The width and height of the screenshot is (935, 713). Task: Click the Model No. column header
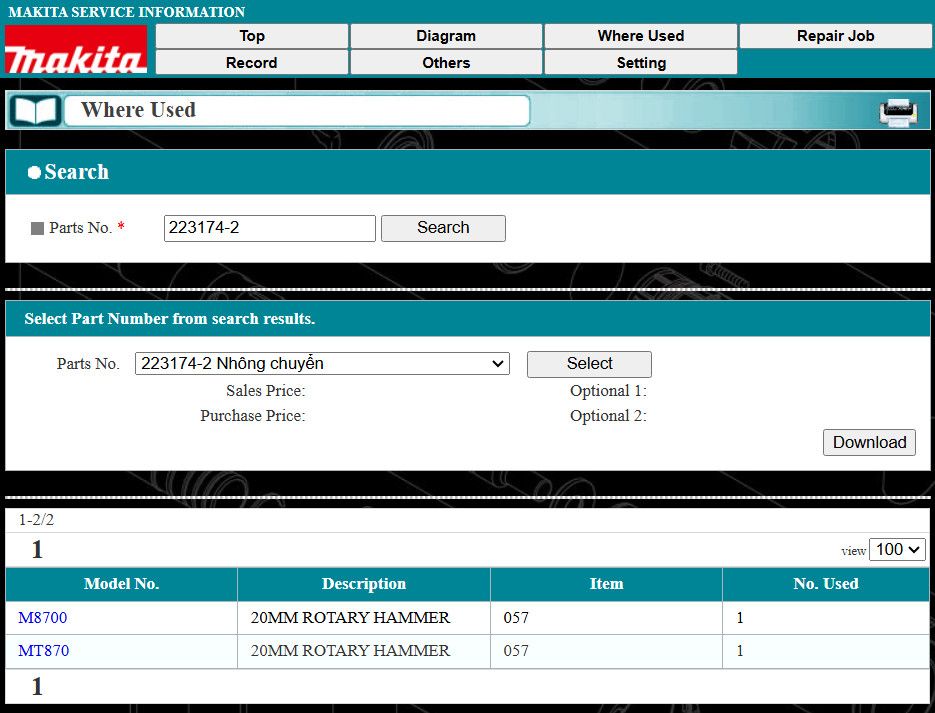tap(122, 584)
